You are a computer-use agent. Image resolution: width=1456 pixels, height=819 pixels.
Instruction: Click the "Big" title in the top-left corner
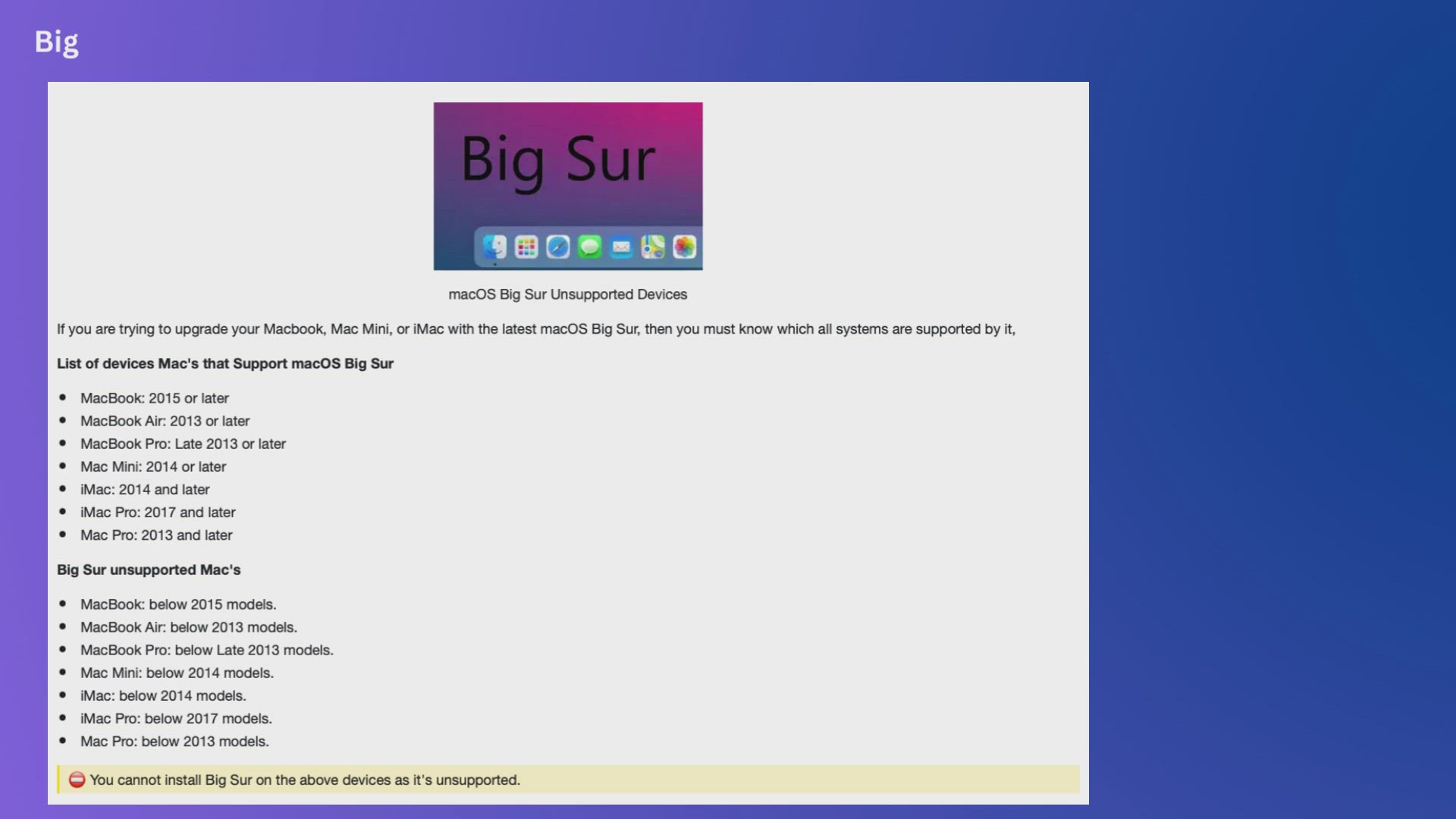[57, 42]
